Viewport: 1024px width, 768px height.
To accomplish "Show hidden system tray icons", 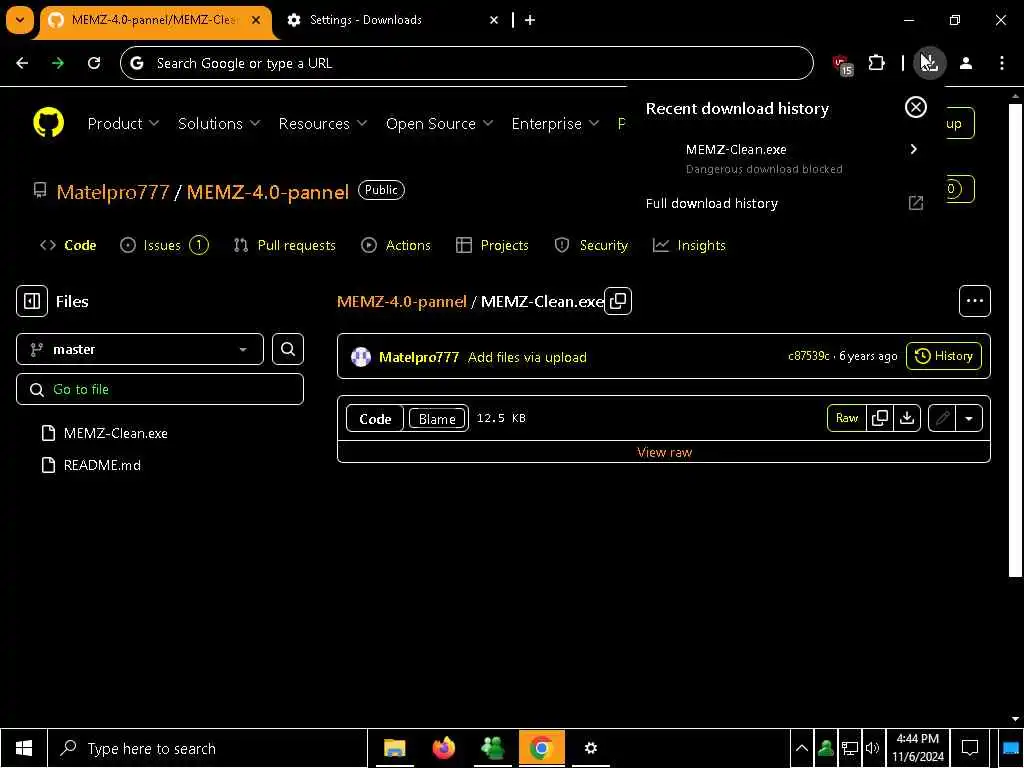I will tap(802, 748).
